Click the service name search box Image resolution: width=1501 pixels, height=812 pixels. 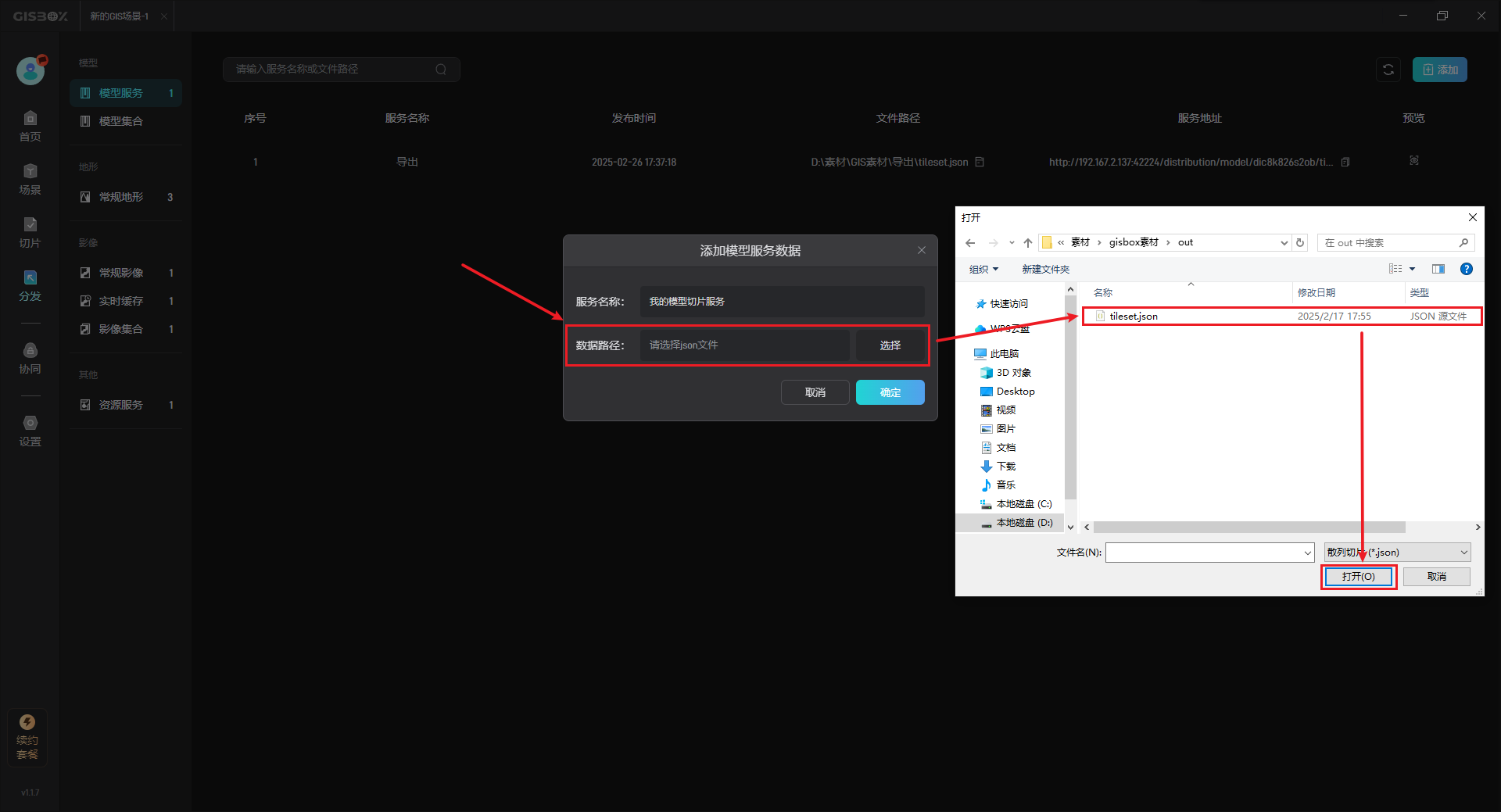tap(341, 70)
